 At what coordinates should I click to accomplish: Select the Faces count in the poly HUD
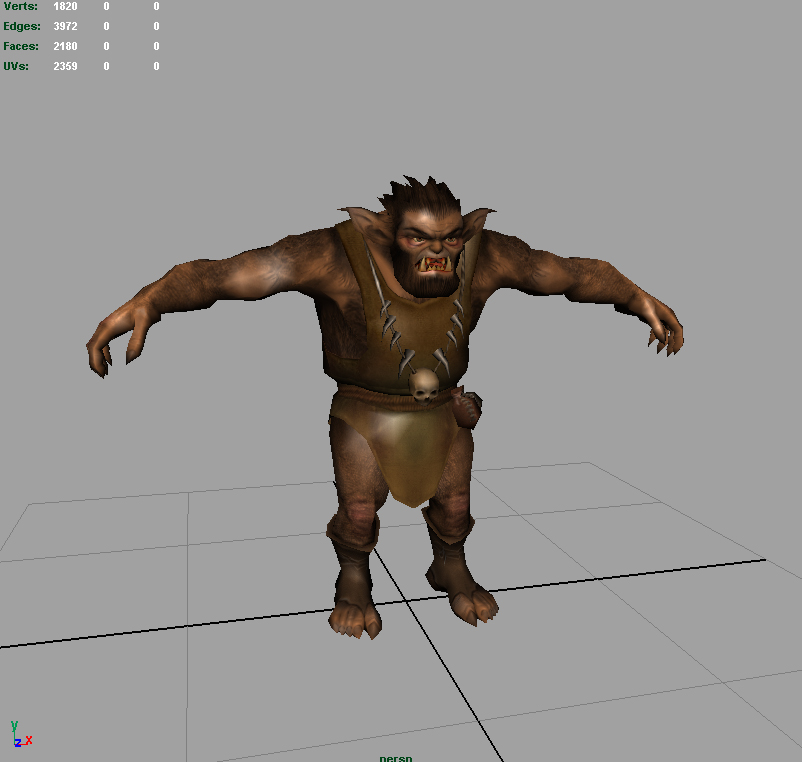click(64, 46)
